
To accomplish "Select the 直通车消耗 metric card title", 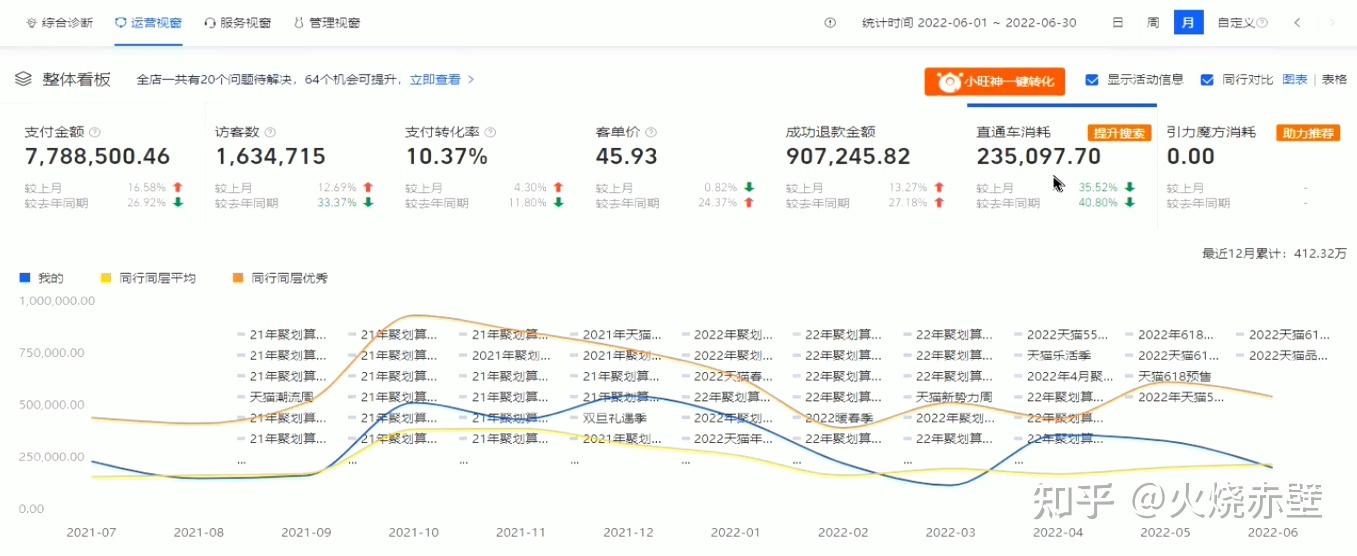I will point(1014,132).
